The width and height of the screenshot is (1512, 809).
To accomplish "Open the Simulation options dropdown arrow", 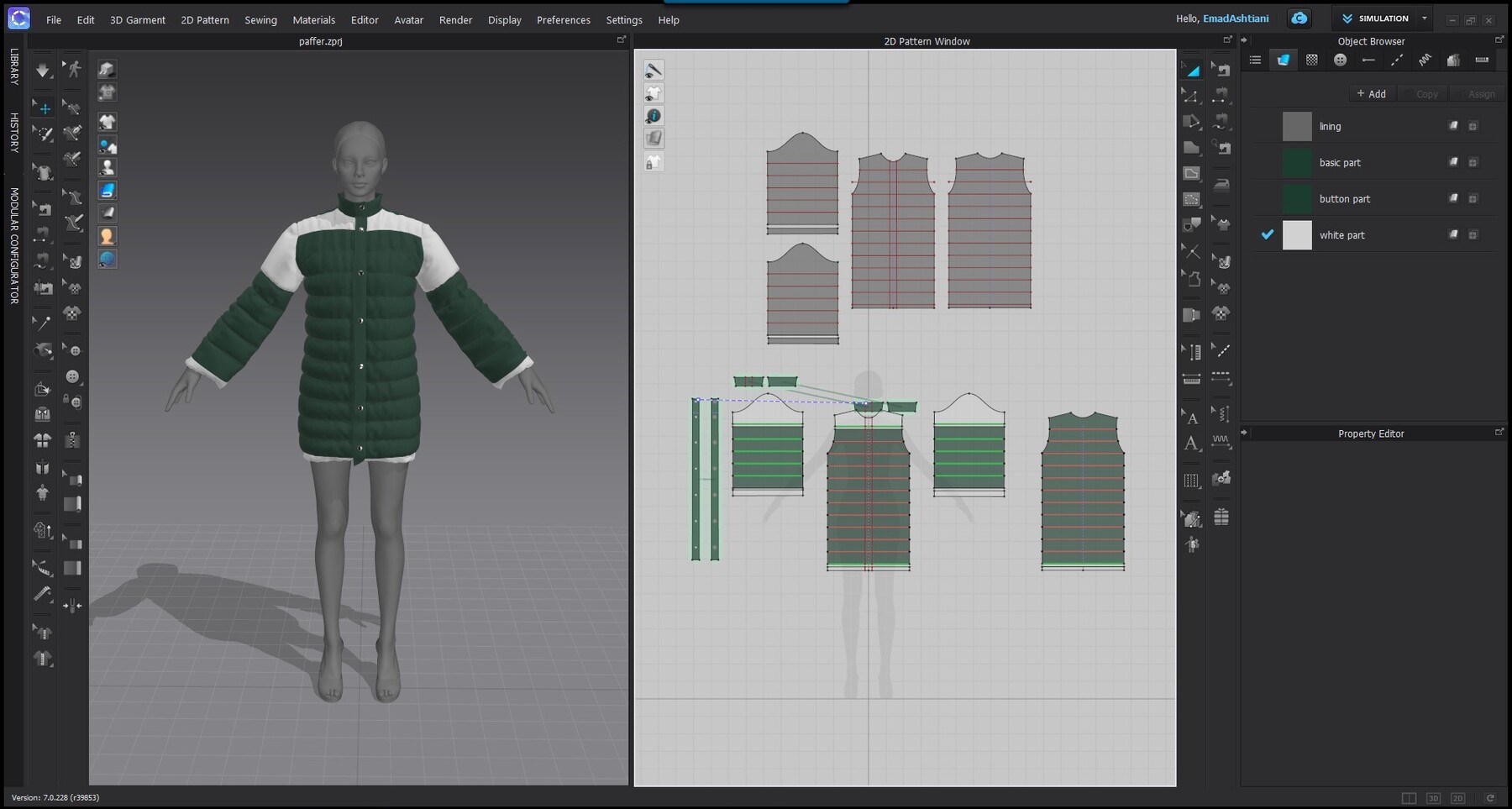I will coord(1424,18).
